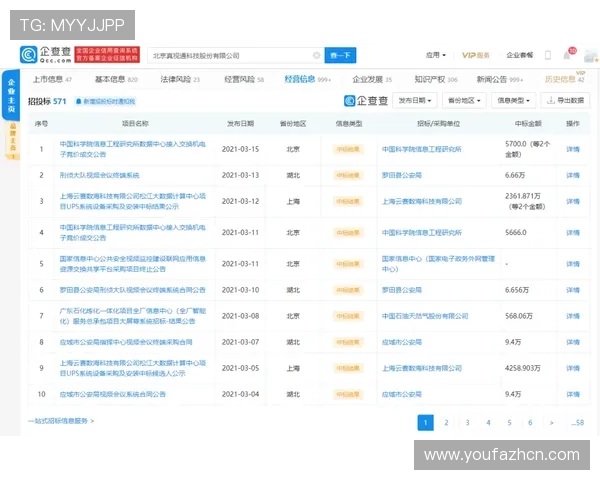Open the notification bell icon

tap(567, 56)
